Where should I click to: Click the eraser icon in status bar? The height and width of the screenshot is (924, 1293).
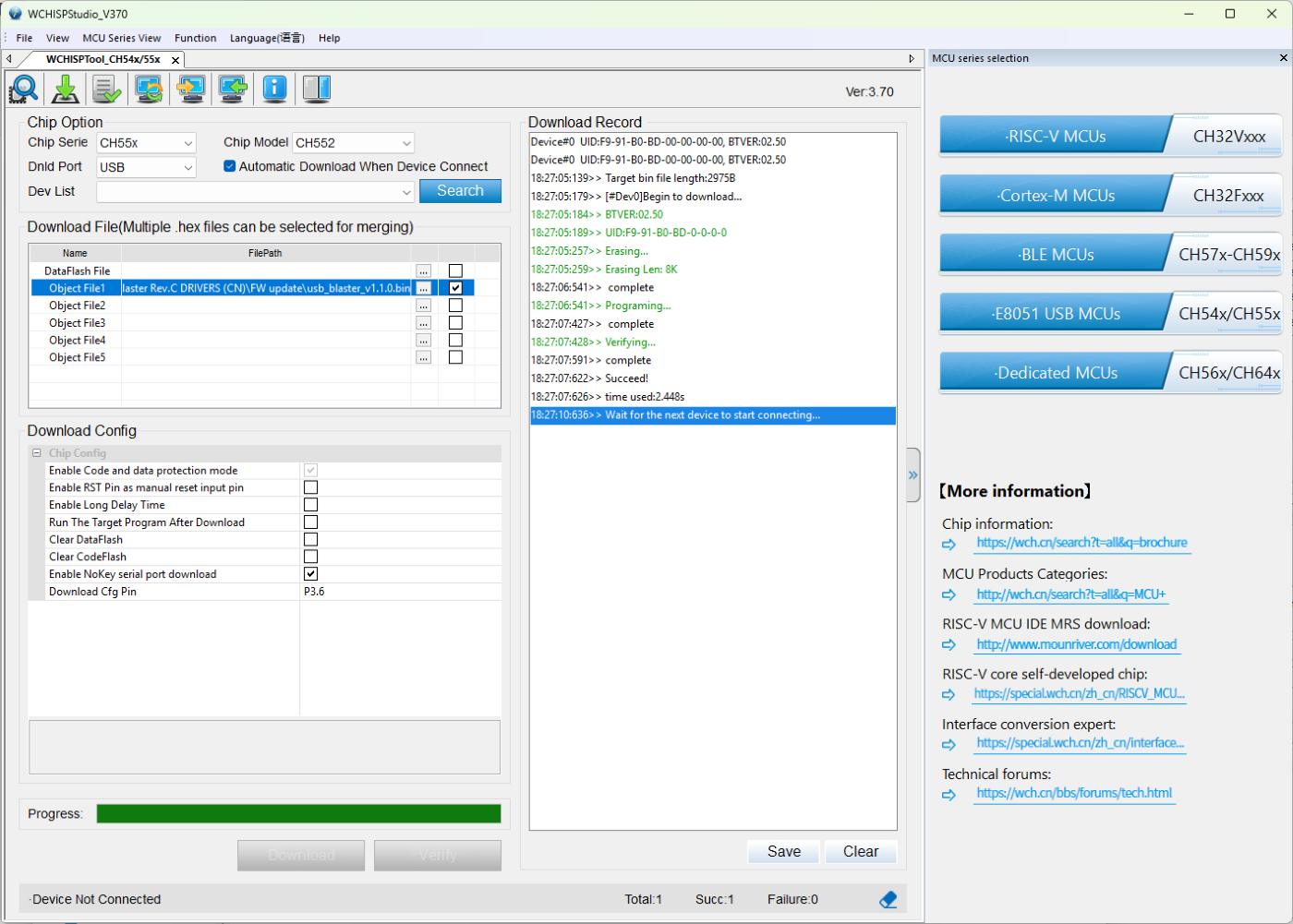pos(888,899)
